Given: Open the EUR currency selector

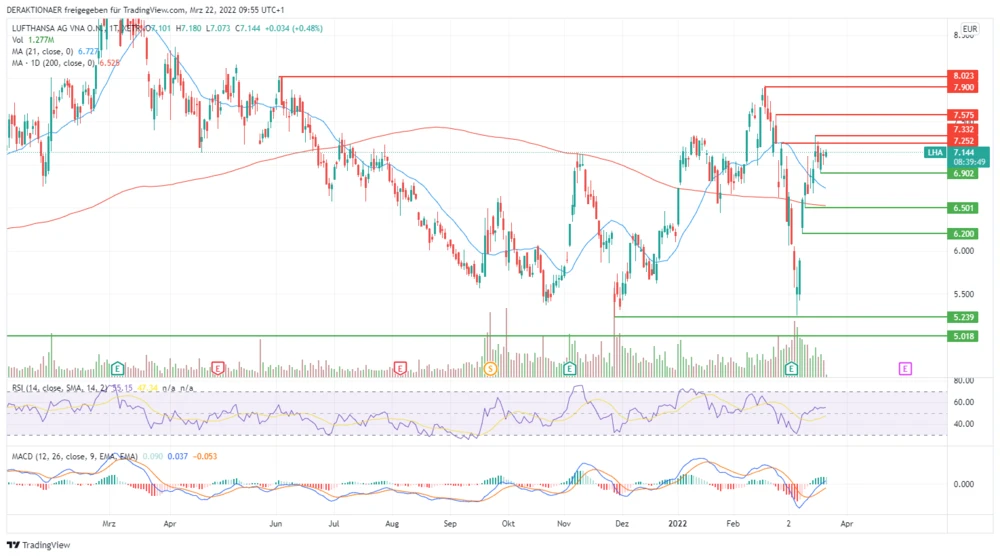Looking at the screenshot, I should coord(969,29).
